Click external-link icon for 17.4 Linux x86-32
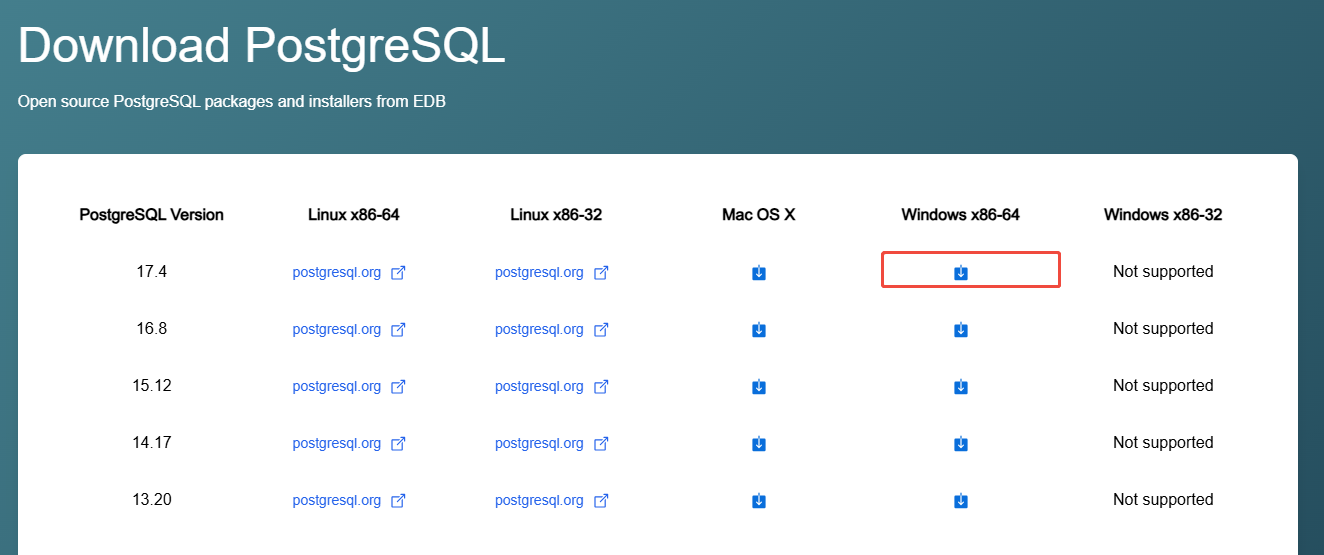 tap(601, 272)
